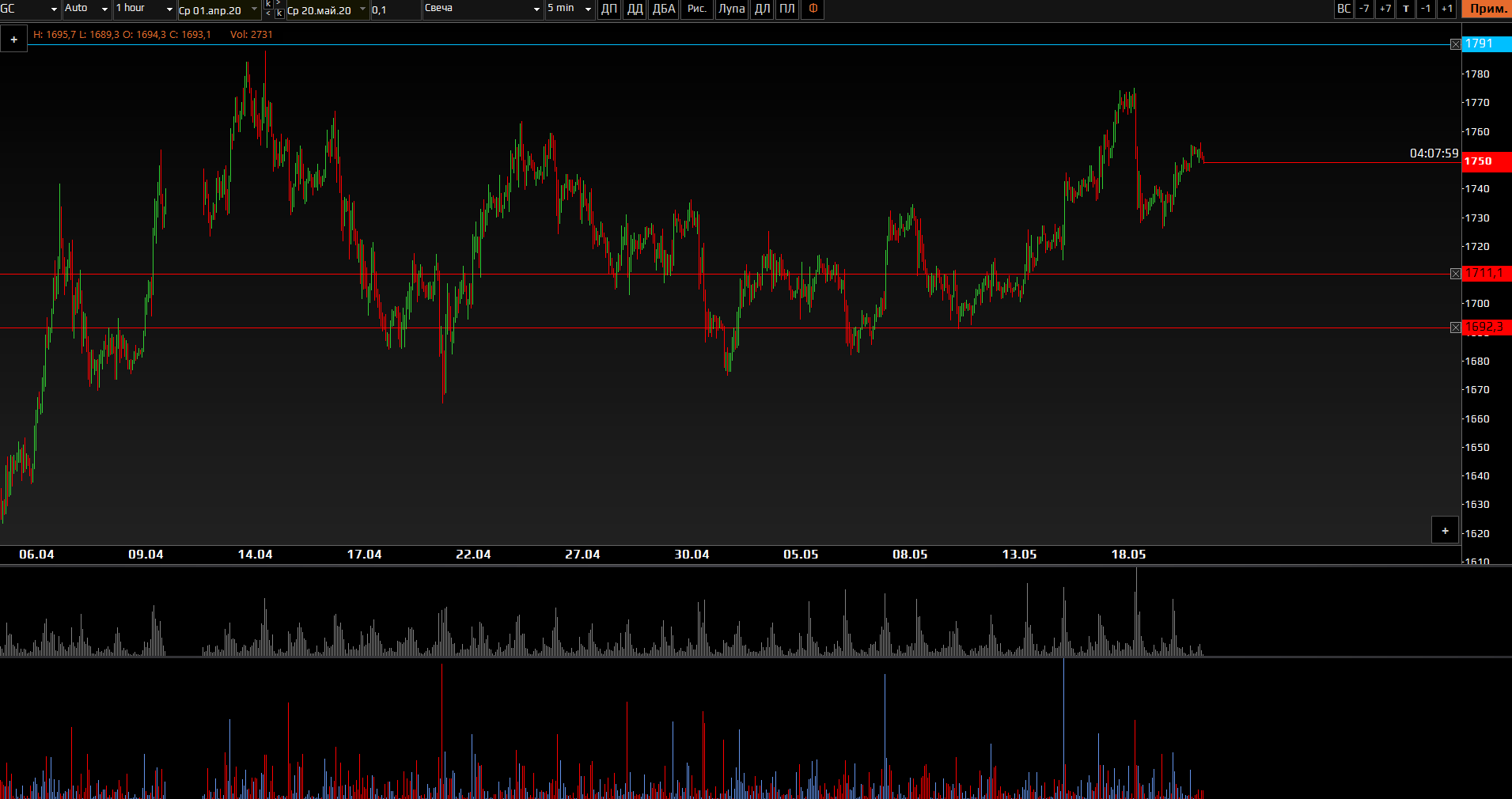The height and width of the screenshot is (799, 1512).
Task: Open the 5 min interval dropdown
Action: pos(569,9)
